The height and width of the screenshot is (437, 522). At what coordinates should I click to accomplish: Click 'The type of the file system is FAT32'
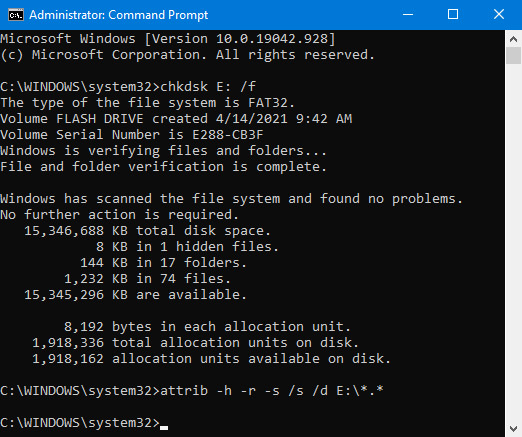(x=148, y=103)
